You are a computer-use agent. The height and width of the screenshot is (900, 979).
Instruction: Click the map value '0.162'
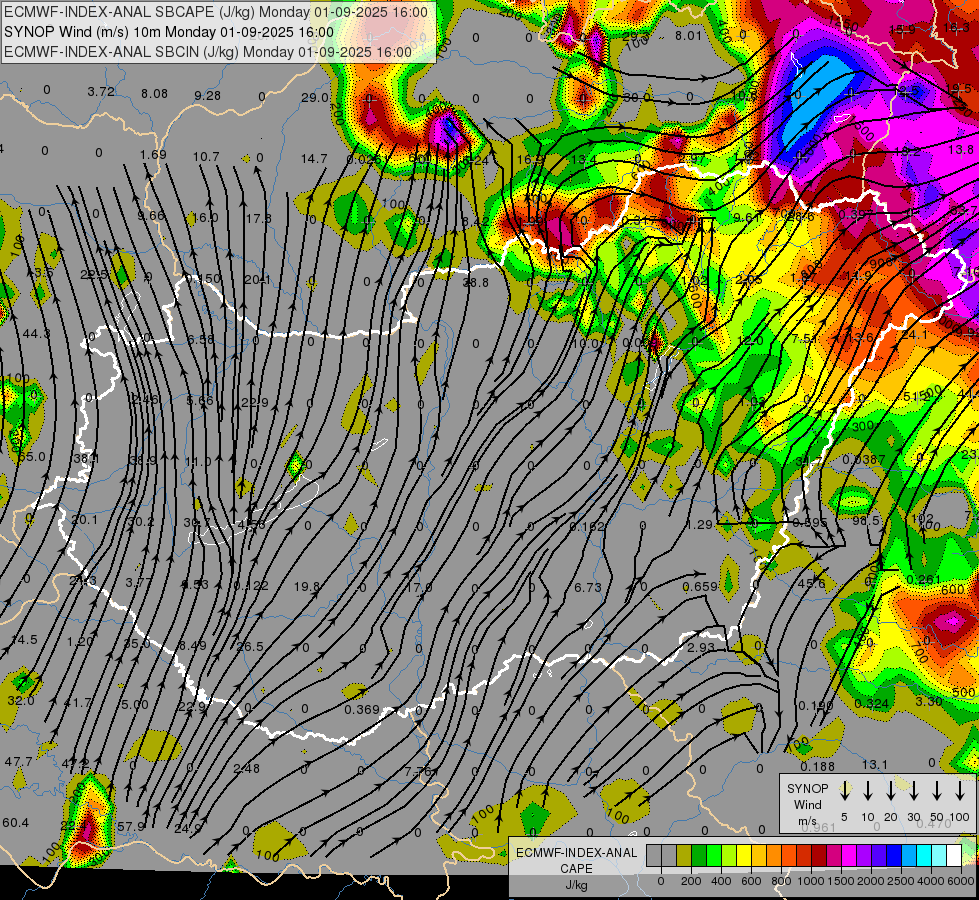click(x=587, y=527)
